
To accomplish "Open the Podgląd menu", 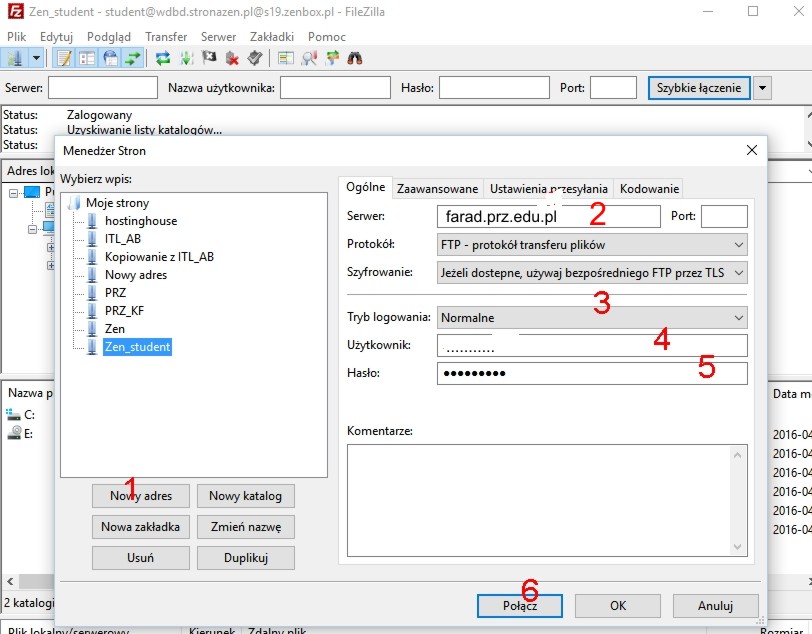I will pos(109,37).
